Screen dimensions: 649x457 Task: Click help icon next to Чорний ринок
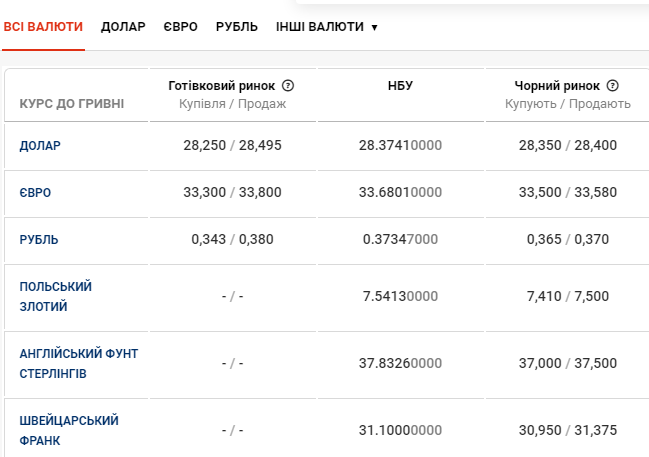[612, 86]
